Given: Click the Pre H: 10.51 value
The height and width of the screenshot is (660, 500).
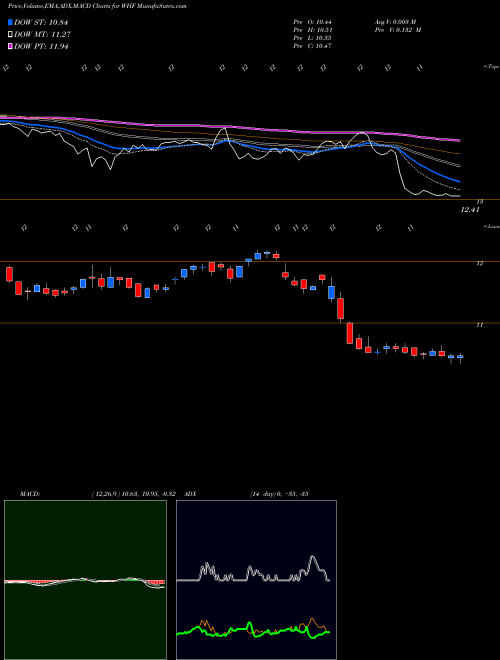Looking at the screenshot, I should click(x=313, y=30).
